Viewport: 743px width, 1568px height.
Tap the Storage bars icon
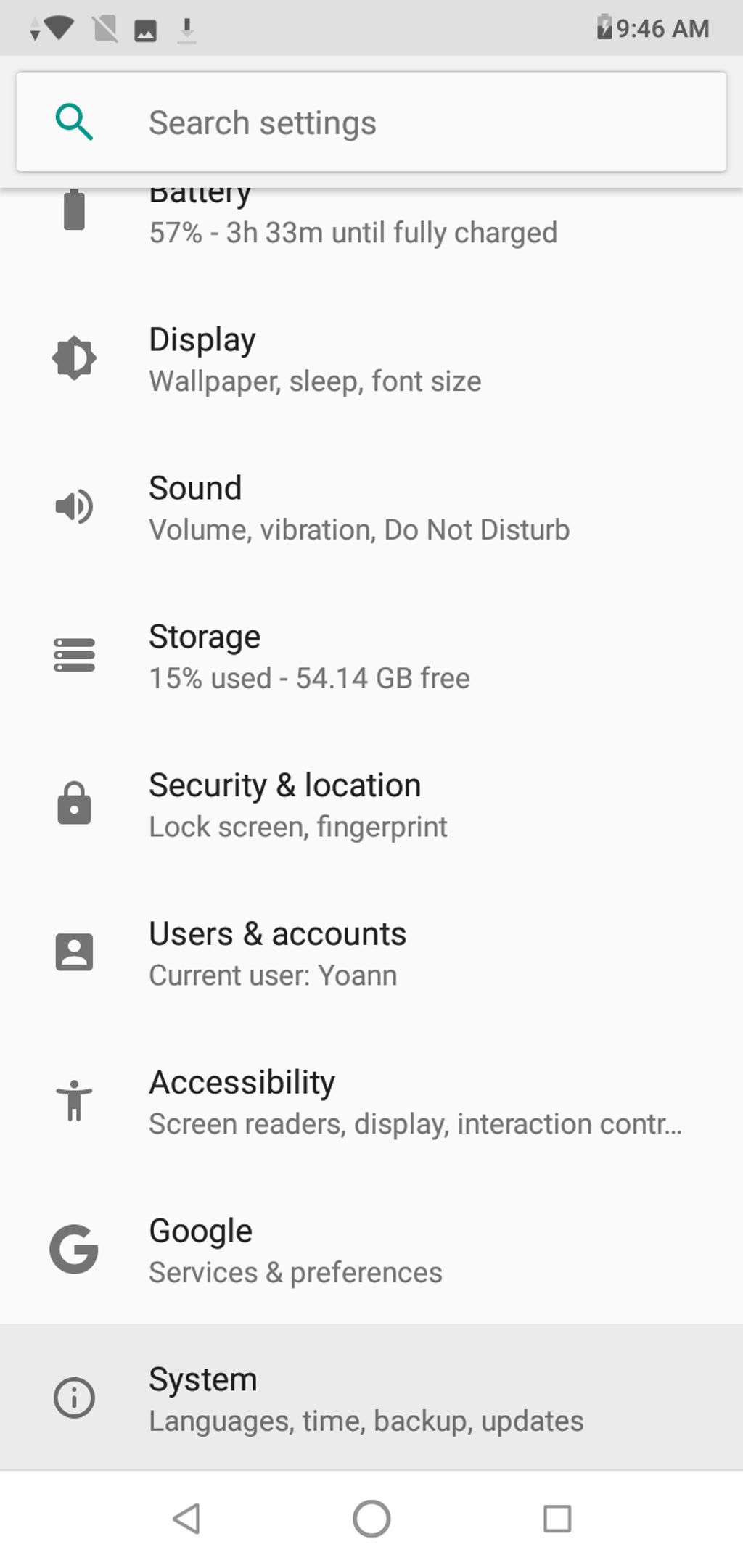74,655
